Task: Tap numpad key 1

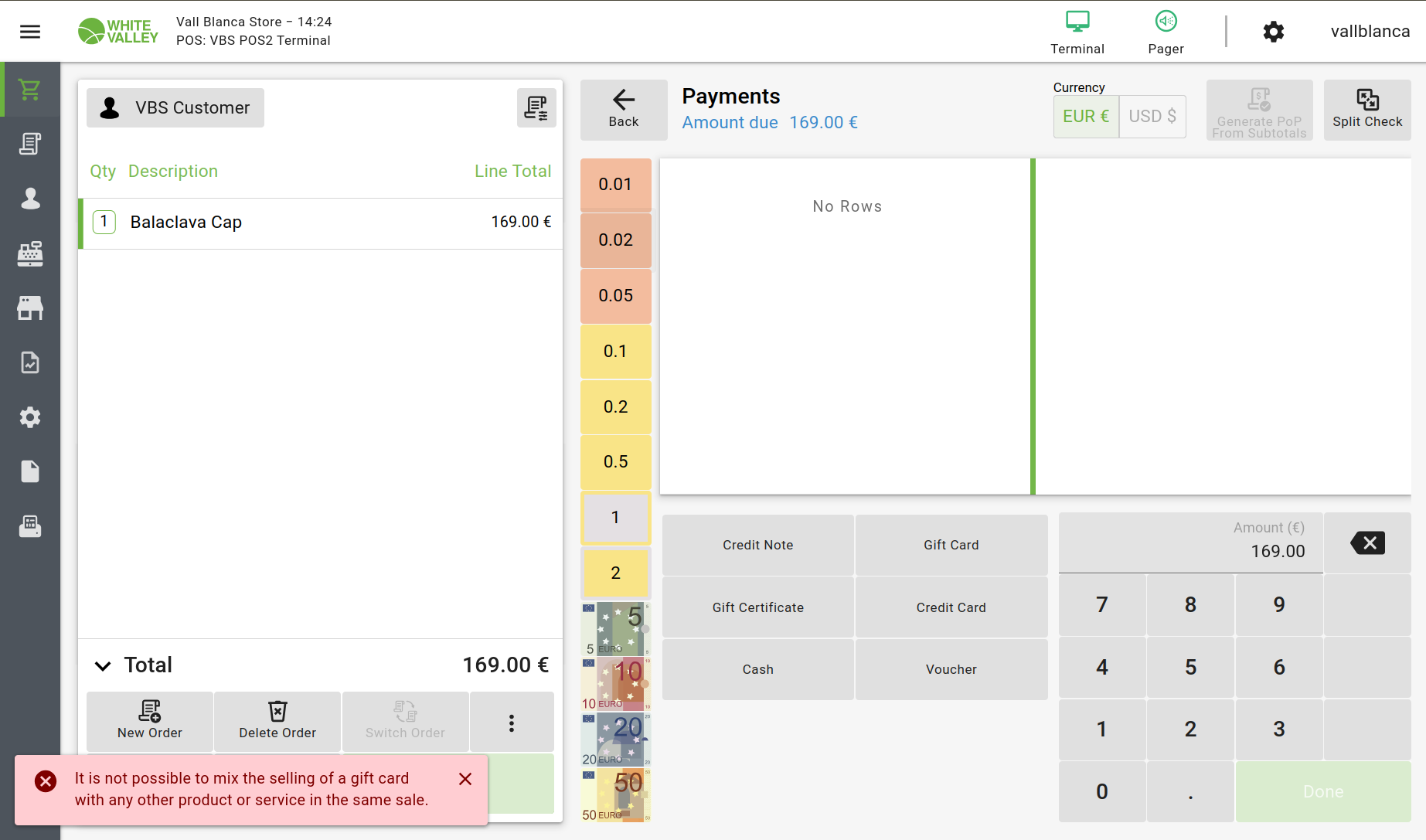Action: click(x=1102, y=729)
